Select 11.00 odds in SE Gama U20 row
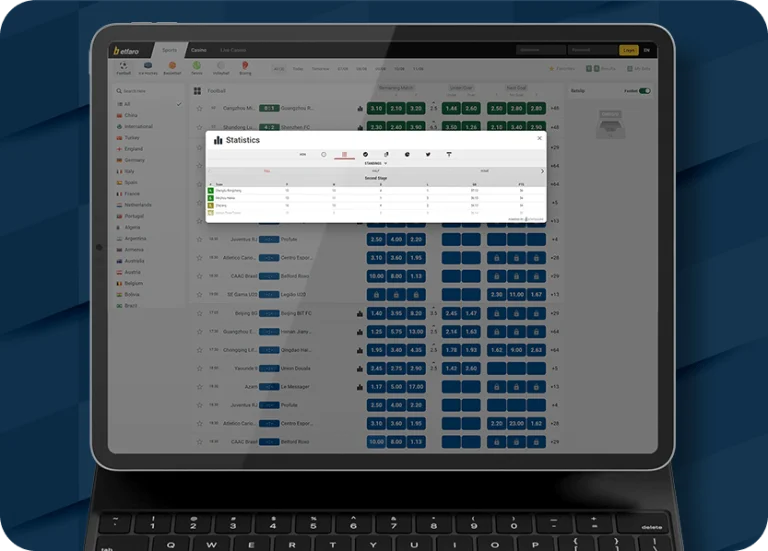 pos(516,294)
